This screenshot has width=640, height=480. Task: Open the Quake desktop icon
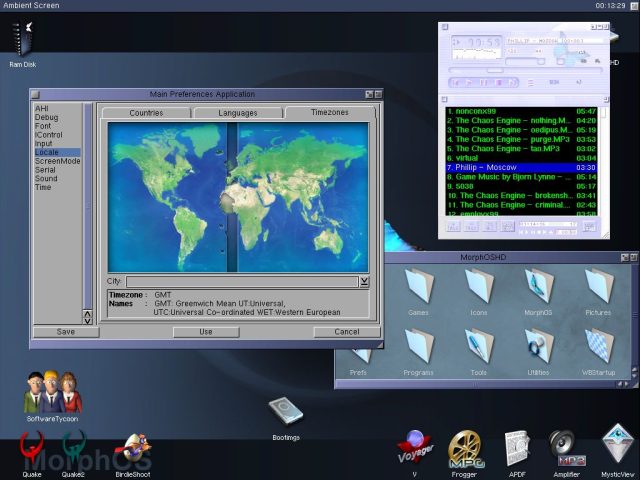click(33, 448)
